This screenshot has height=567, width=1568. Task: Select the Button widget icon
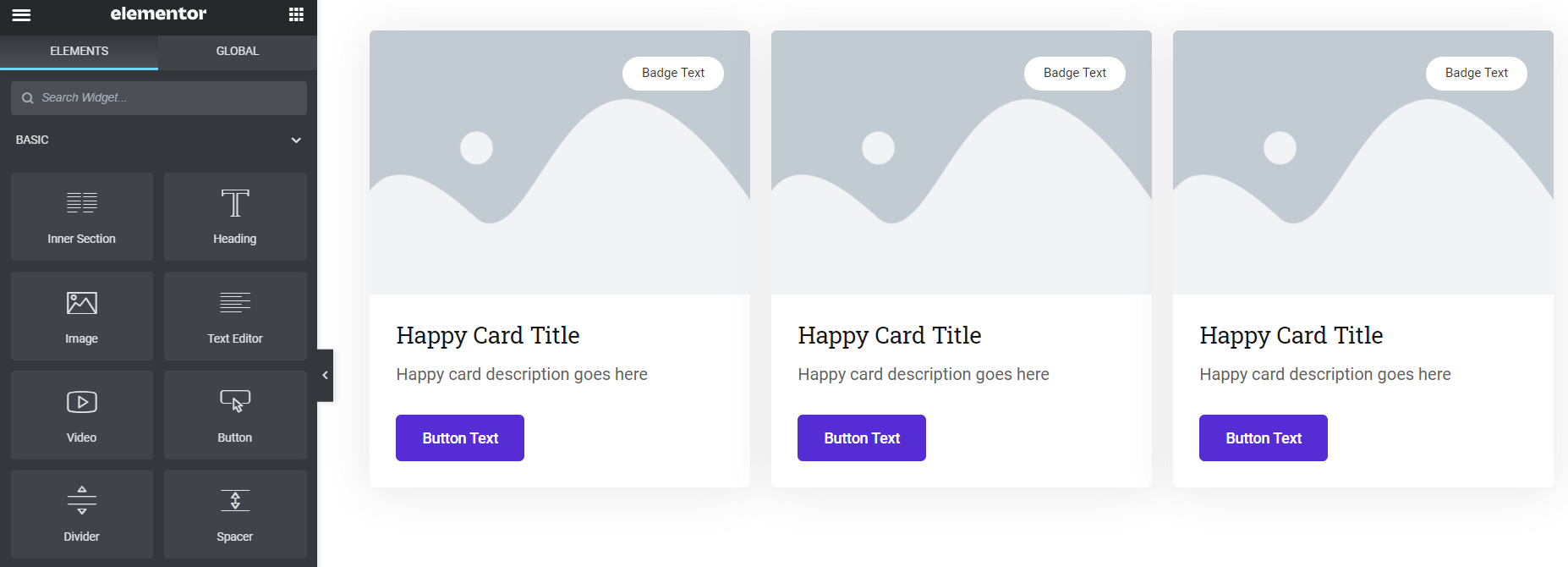234,415
